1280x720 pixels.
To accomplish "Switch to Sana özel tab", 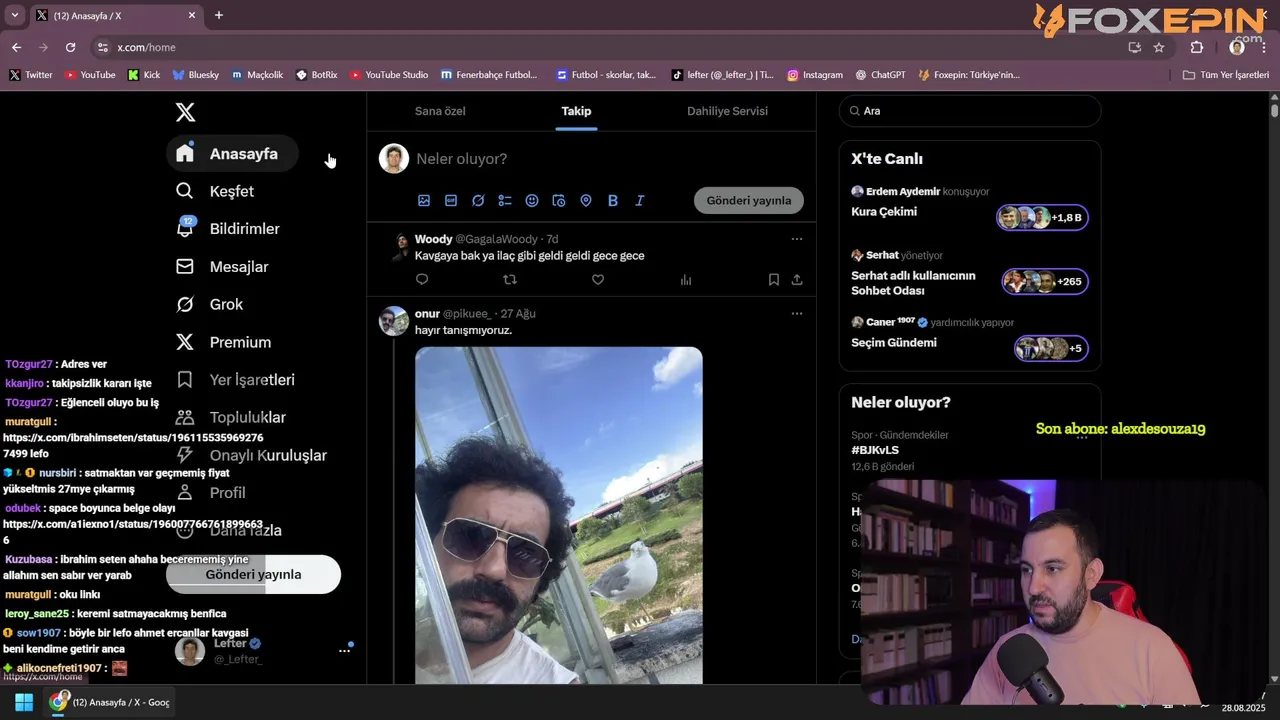I will (440, 111).
